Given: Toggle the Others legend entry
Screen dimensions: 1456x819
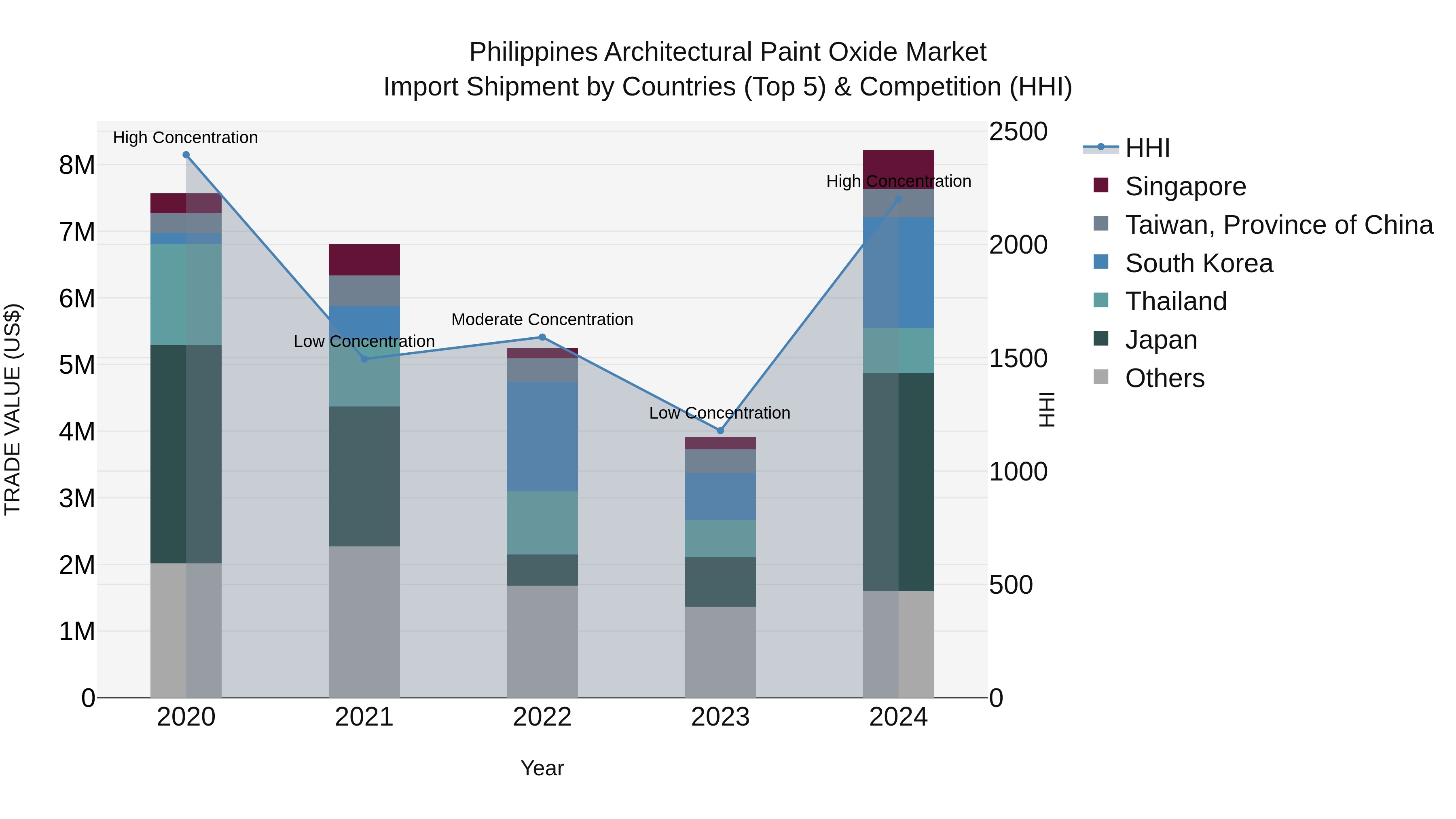Looking at the screenshot, I should pyautogui.click(x=1149, y=378).
